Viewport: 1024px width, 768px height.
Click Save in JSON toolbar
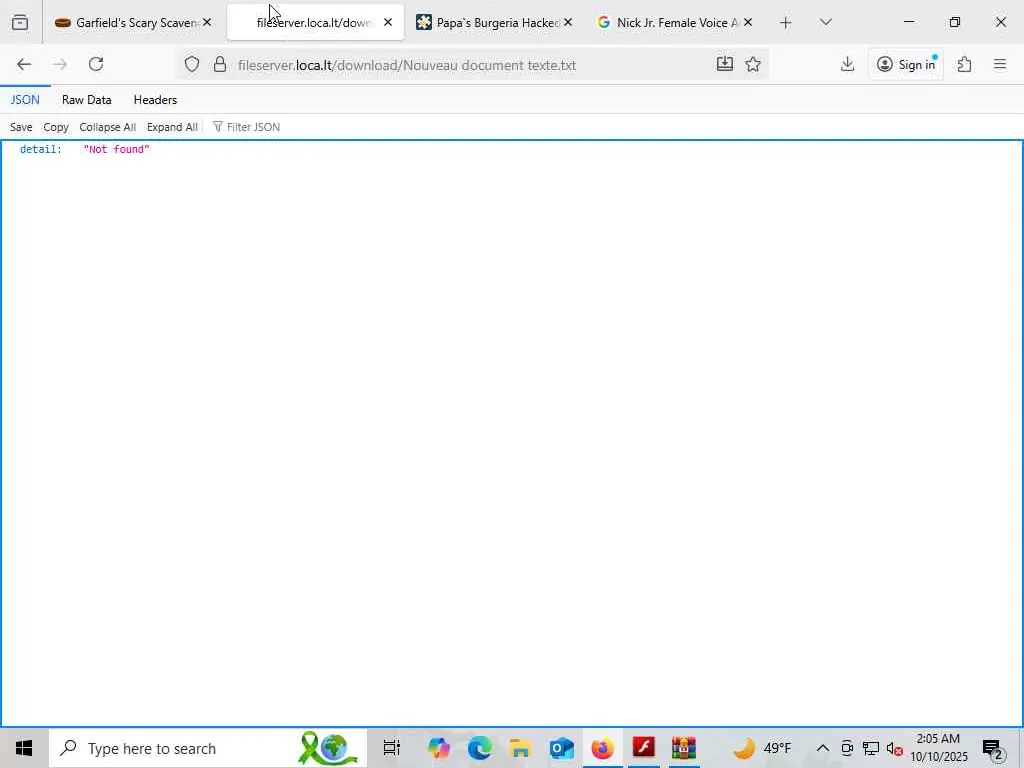[x=21, y=127]
